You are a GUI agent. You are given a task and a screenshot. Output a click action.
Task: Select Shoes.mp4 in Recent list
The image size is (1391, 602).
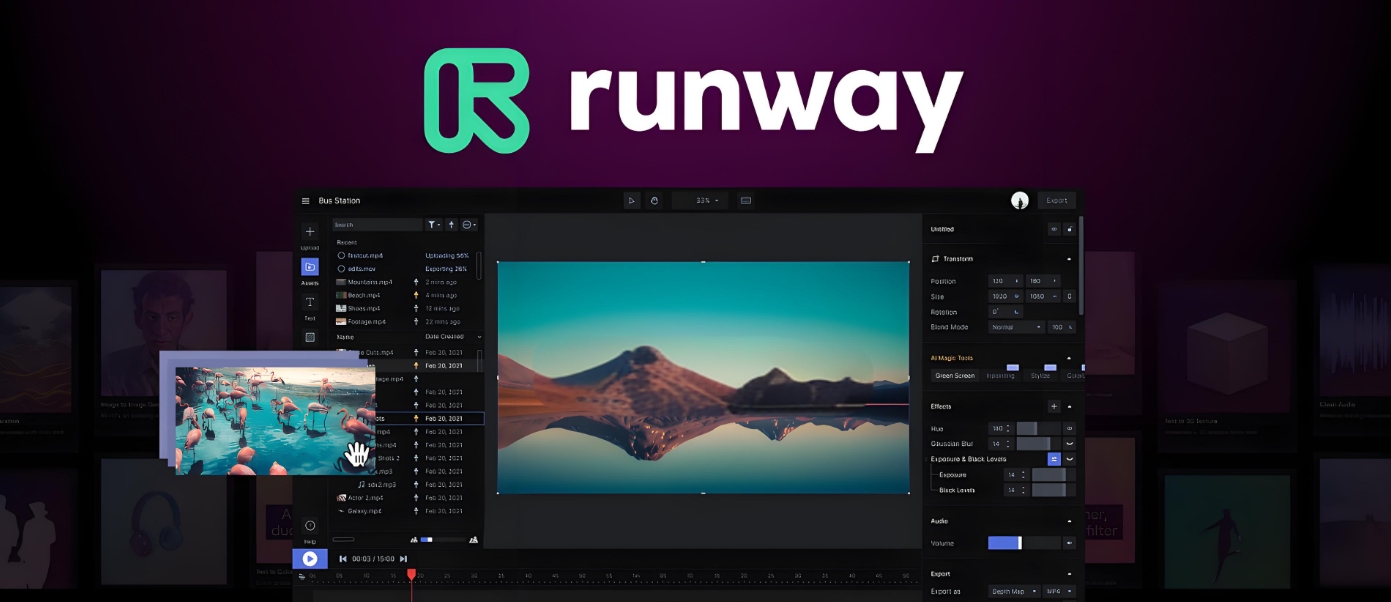(358, 308)
